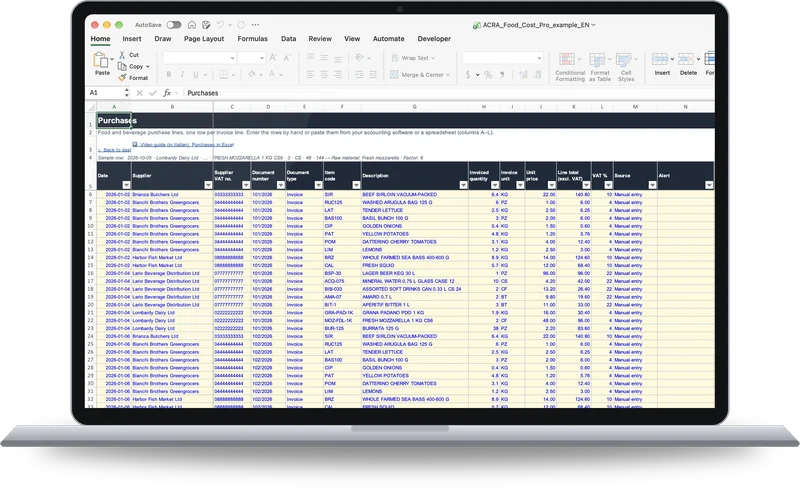Screen dimensions: 800x489
Task: Switch to the Page Layout tab
Action: [204, 39]
